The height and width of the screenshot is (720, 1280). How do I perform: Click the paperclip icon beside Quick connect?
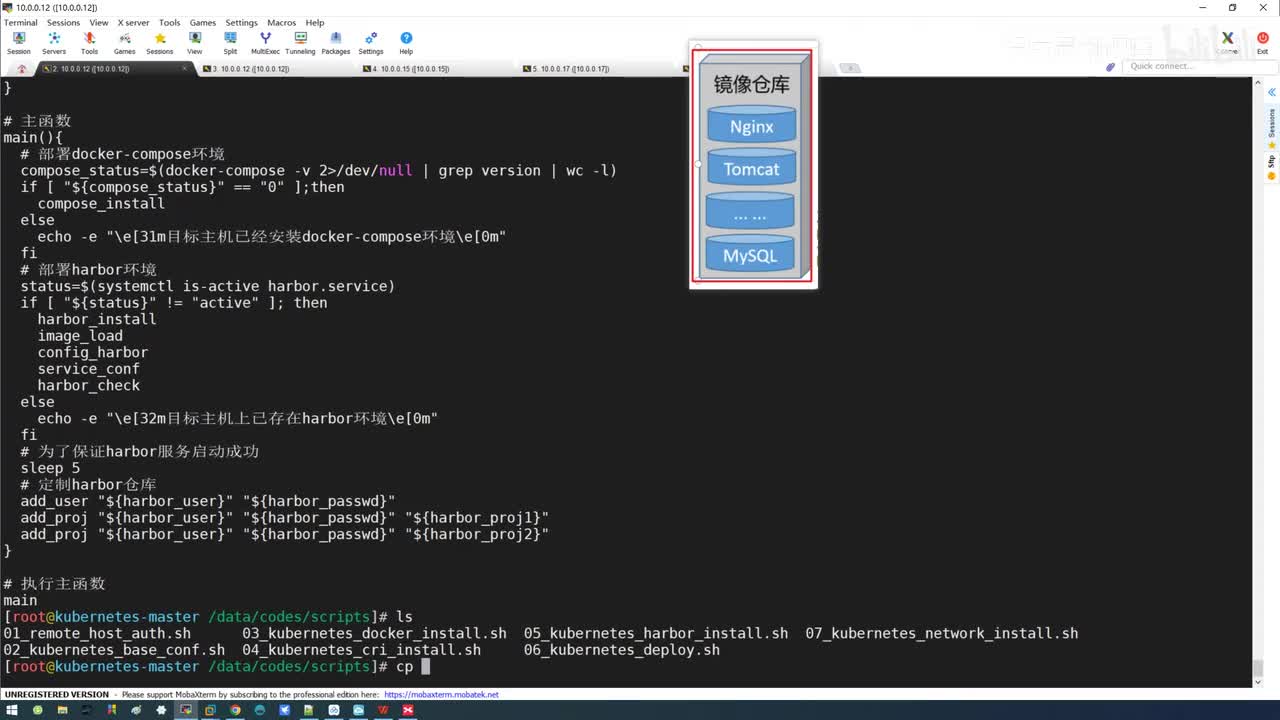(x=1110, y=67)
